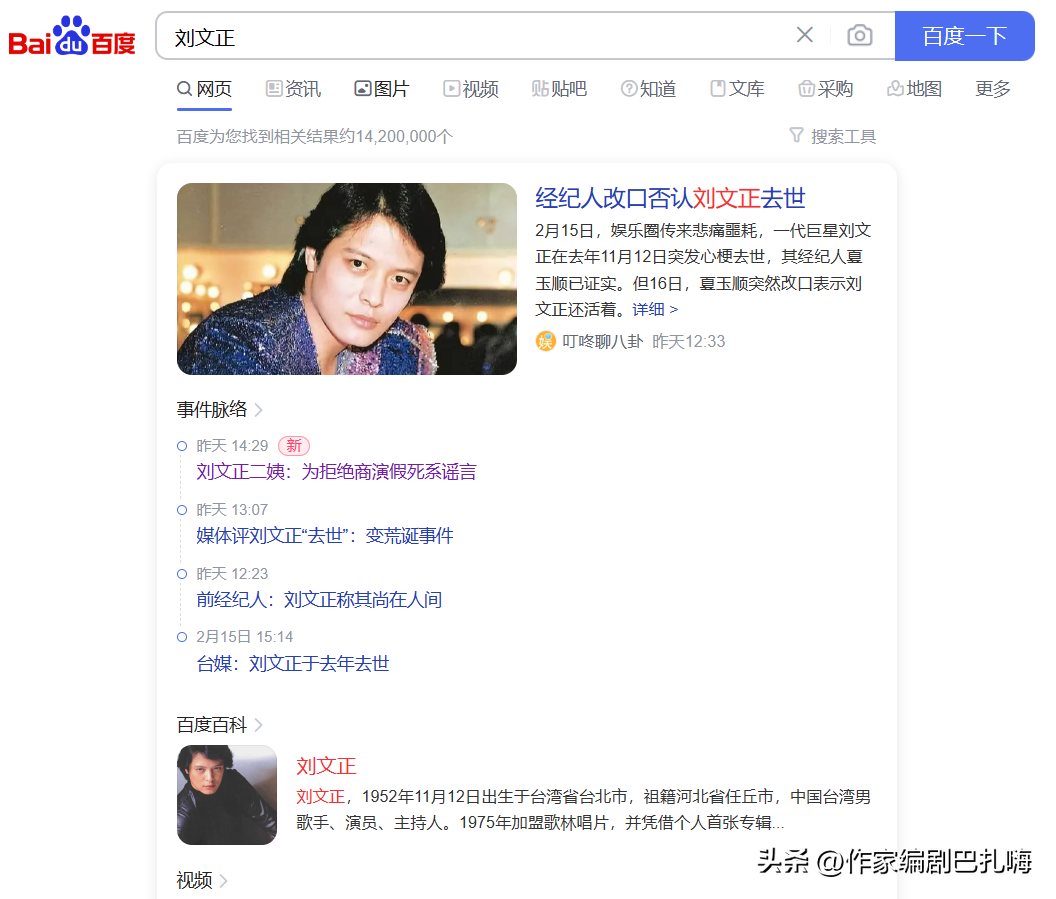The width and height of the screenshot is (1056, 899).
Task: Clear the search box with the X icon
Action: click(805, 35)
